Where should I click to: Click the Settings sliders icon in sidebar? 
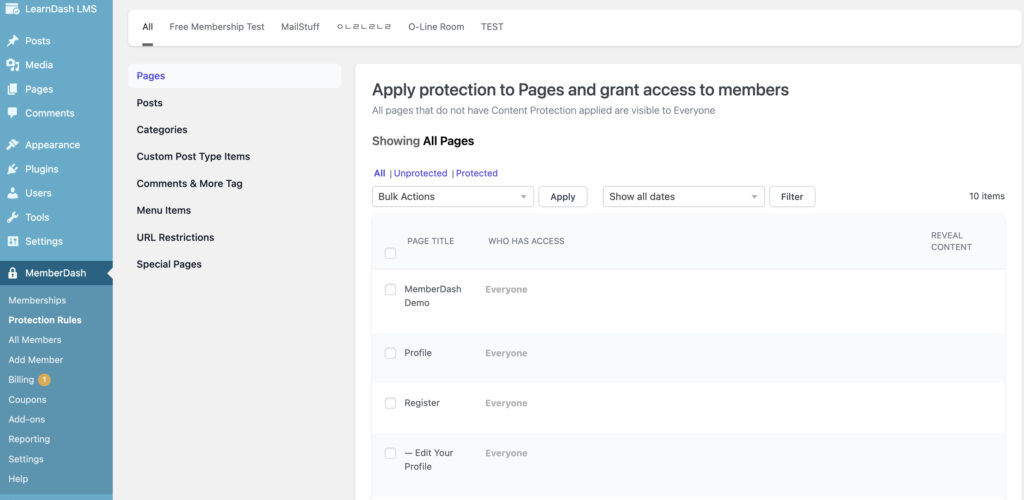[x=12, y=242]
